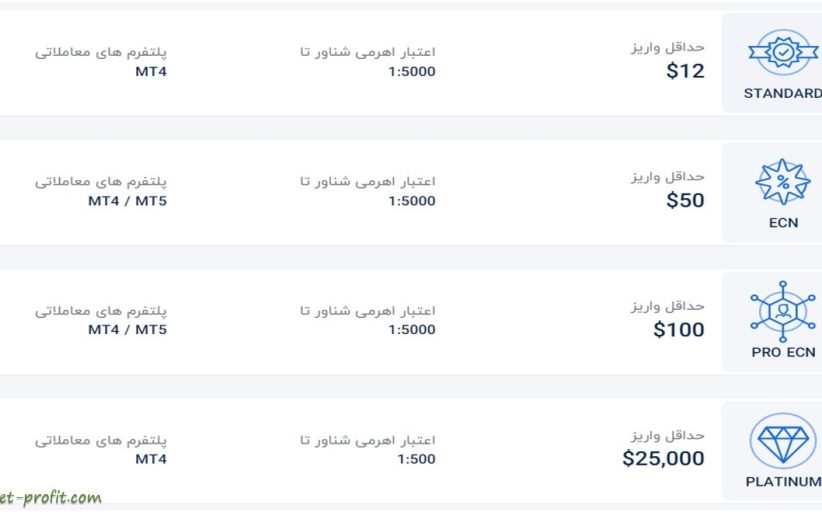Click the PLATINUM row MT4 platform text
822x512 pixels.
[x=151, y=459]
